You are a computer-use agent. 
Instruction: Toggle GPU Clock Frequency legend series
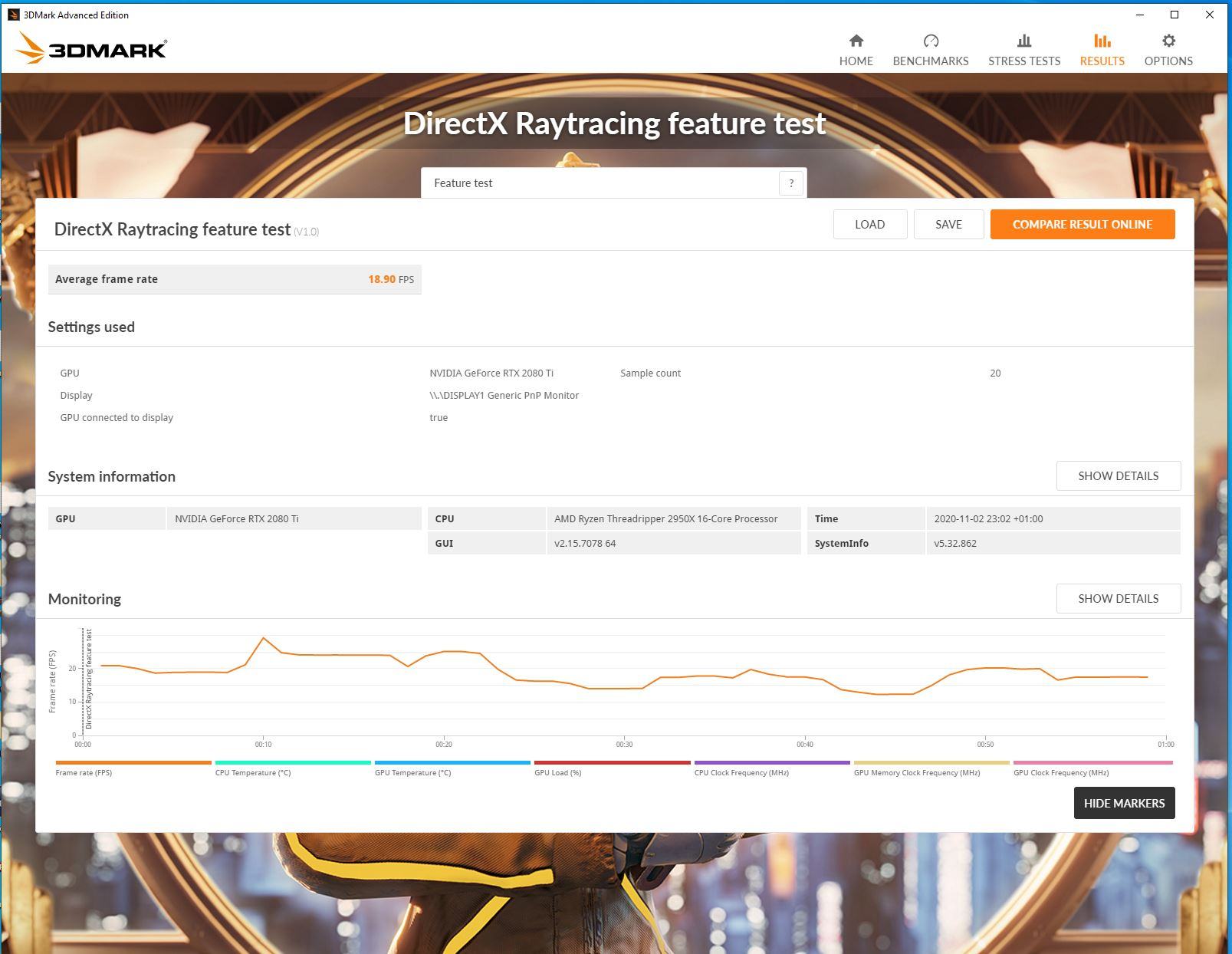[x=1092, y=768]
